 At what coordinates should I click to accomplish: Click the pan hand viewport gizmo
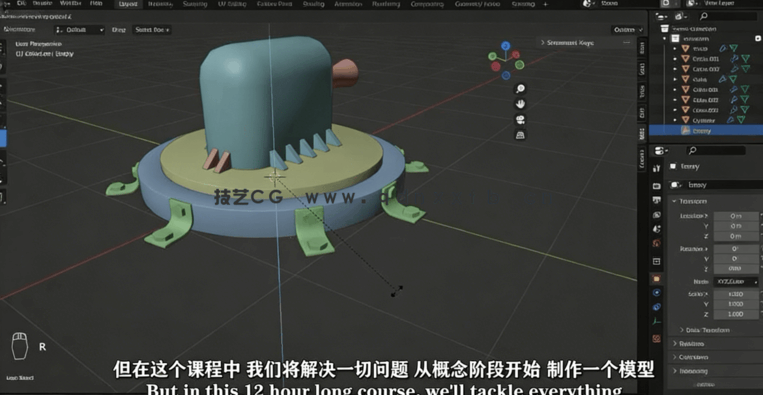pyautogui.click(x=520, y=104)
